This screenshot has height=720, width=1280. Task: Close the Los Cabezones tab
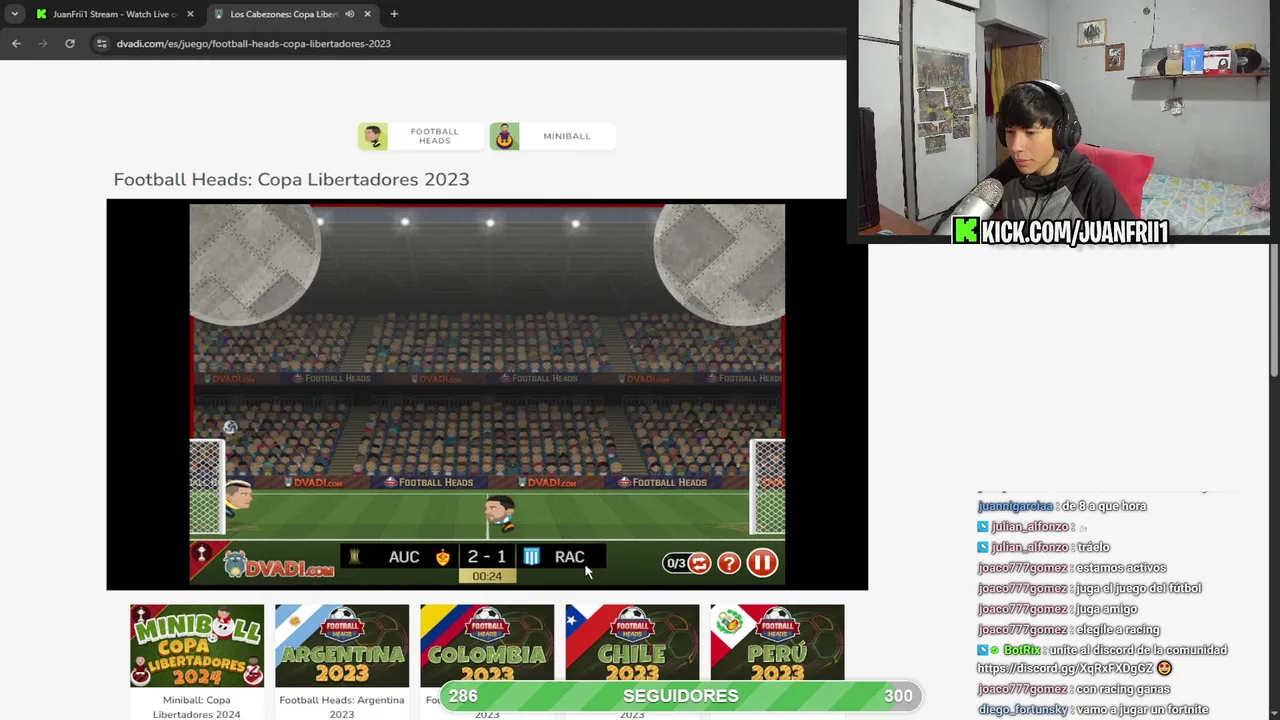coord(367,14)
